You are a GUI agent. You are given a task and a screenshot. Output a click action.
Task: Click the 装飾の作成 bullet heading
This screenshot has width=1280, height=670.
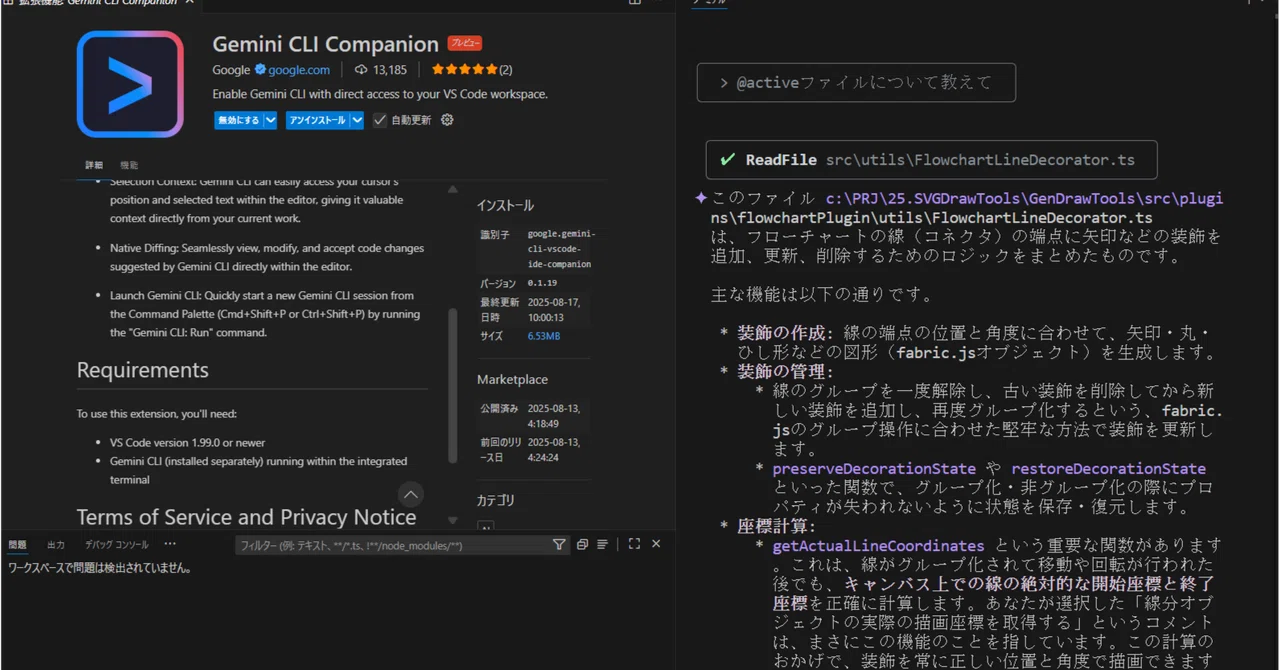click(x=785, y=333)
